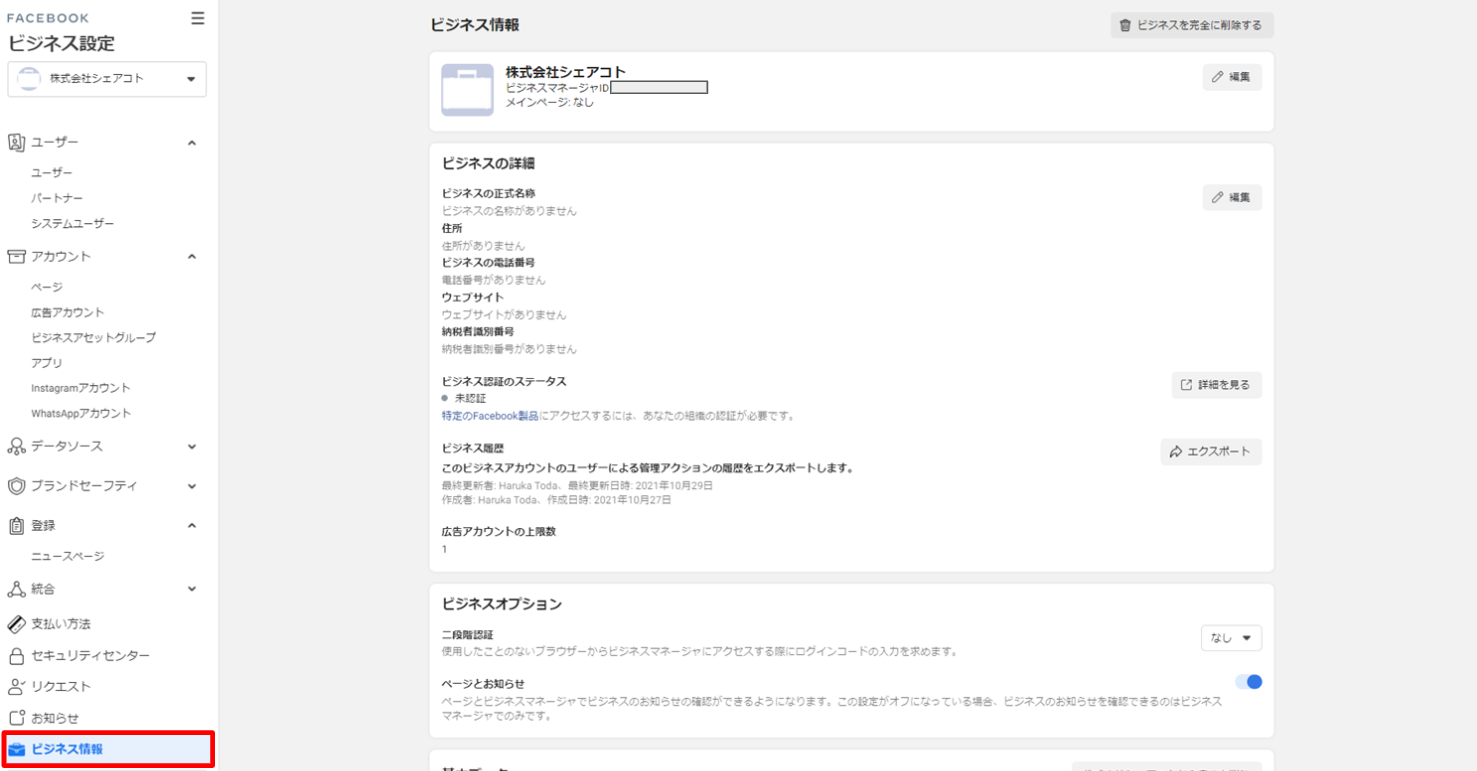Click the trash icon on the delete business button
Screen dimensions: 1477x771
(x=1125, y=26)
